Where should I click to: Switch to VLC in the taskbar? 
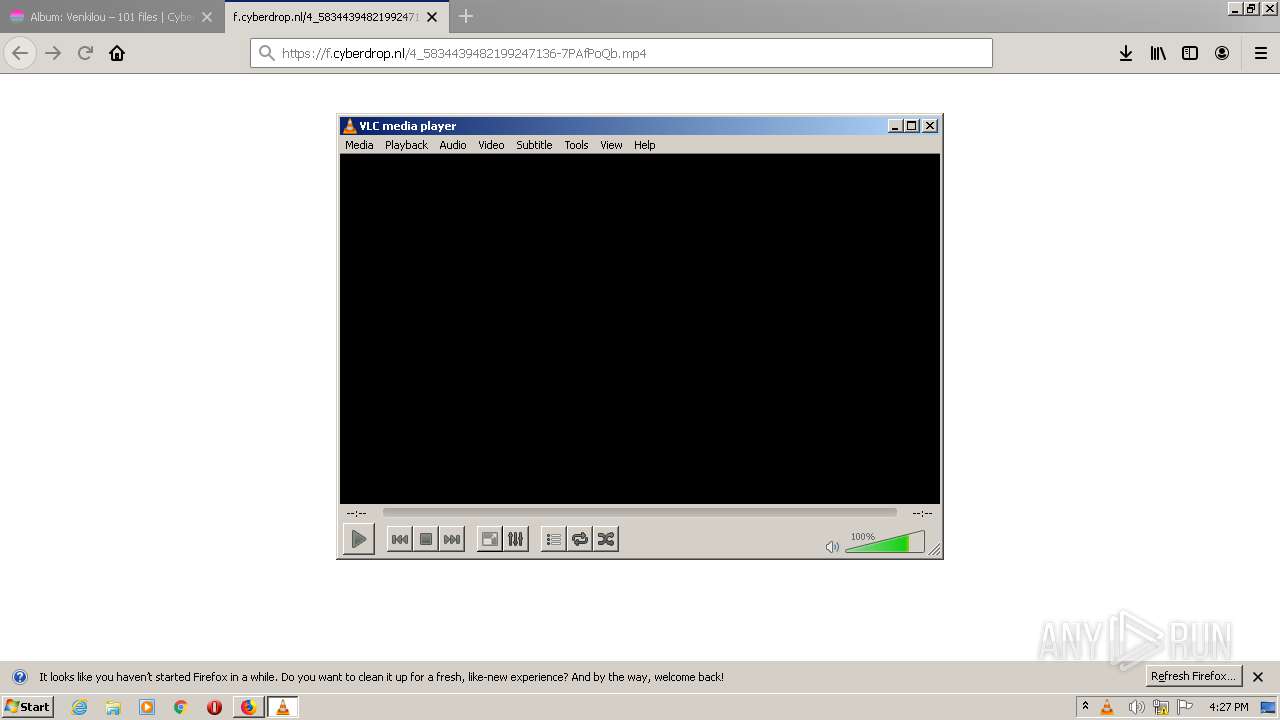pyautogui.click(x=282, y=707)
